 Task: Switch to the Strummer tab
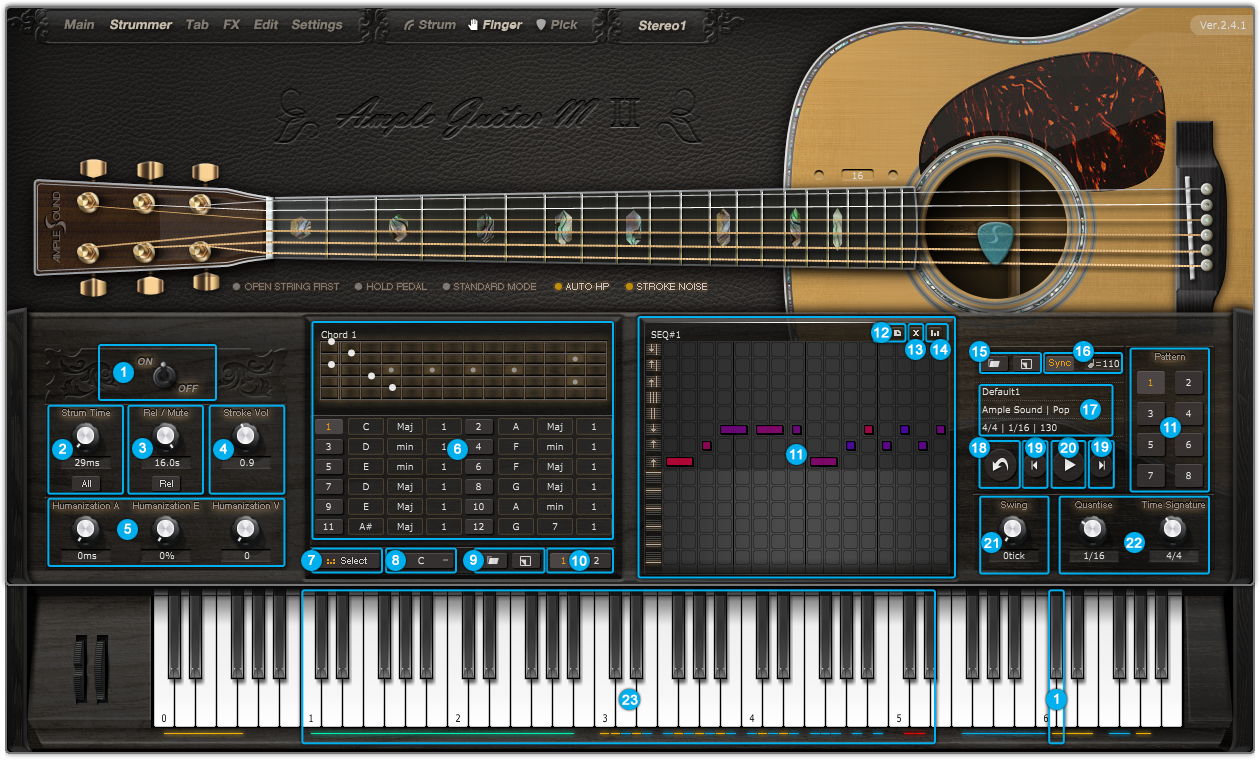pos(140,25)
